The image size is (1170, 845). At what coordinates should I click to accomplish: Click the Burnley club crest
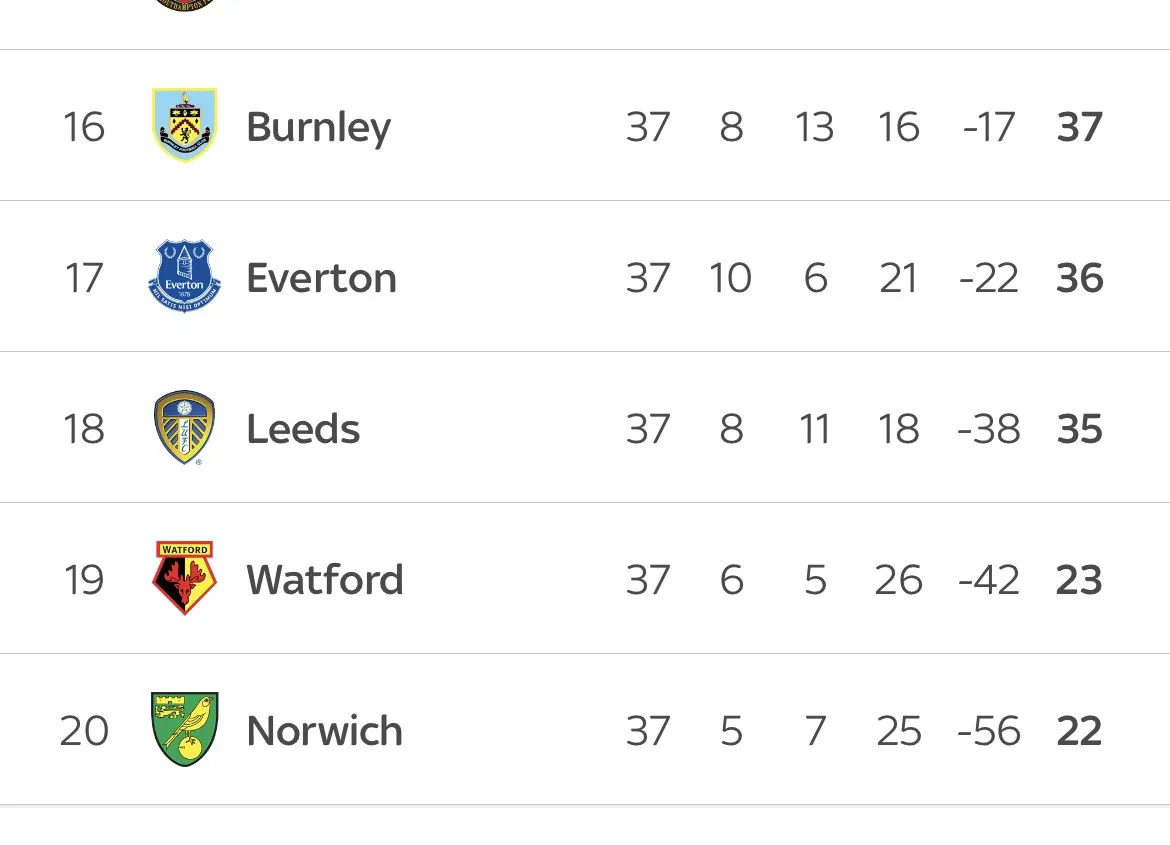coord(184,126)
